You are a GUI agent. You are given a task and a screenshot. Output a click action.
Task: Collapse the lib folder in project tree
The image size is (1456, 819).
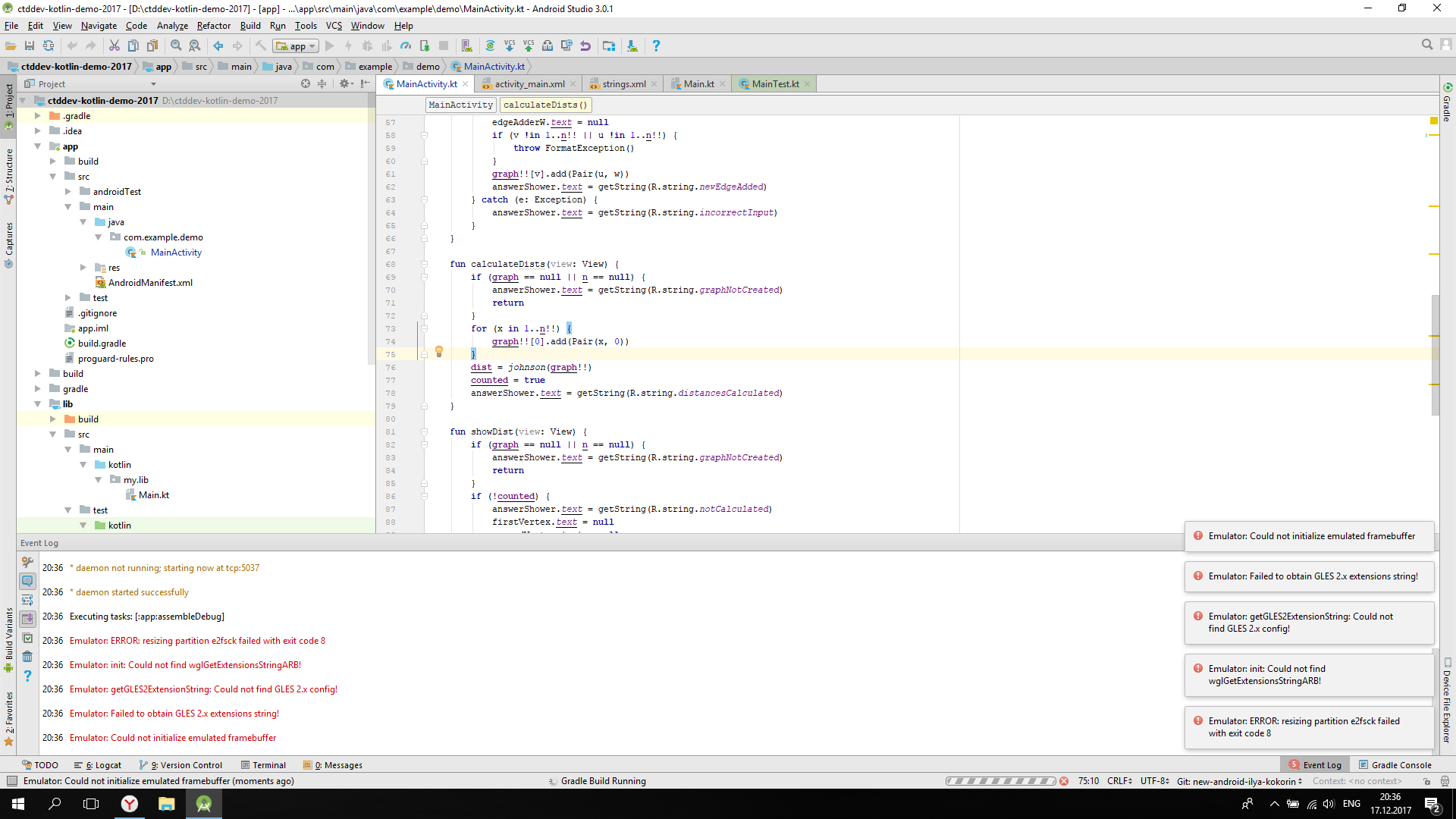click(x=38, y=404)
